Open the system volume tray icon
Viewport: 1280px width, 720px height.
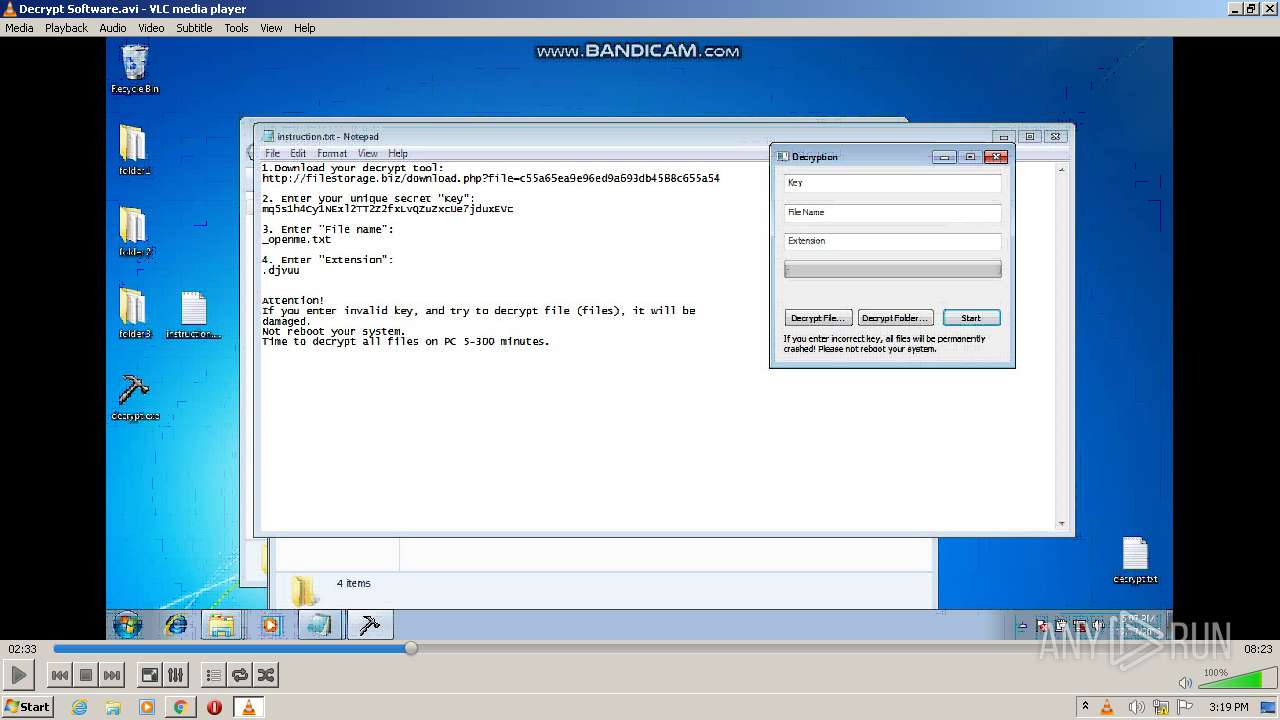coord(1135,707)
